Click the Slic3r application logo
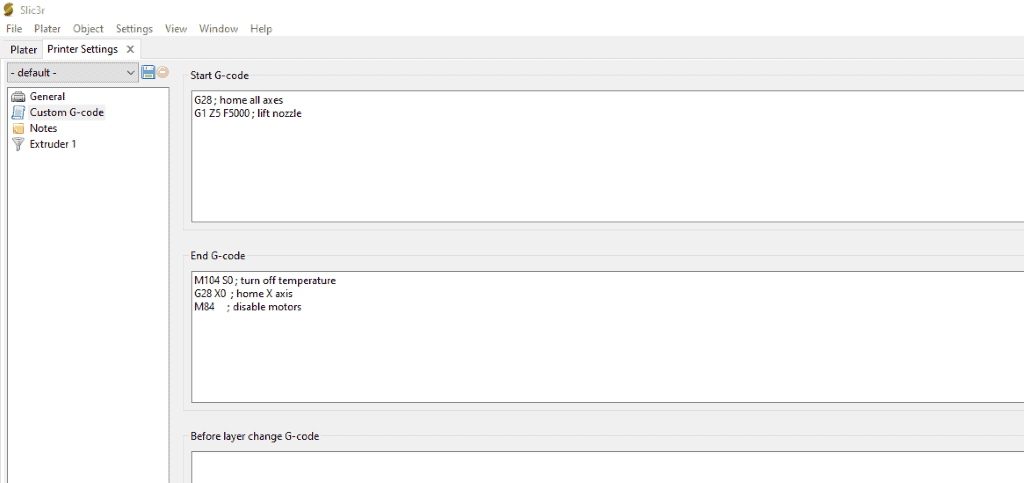 [x=8, y=10]
